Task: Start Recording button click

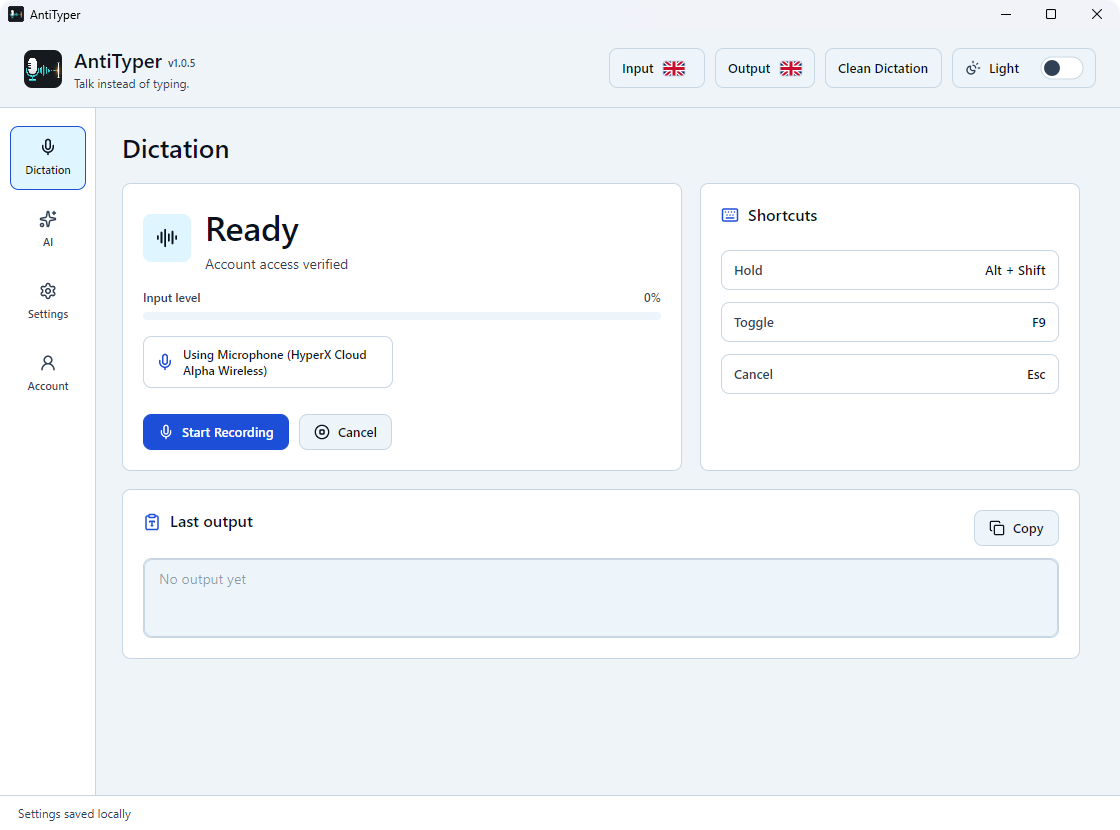Action: coord(216,432)
